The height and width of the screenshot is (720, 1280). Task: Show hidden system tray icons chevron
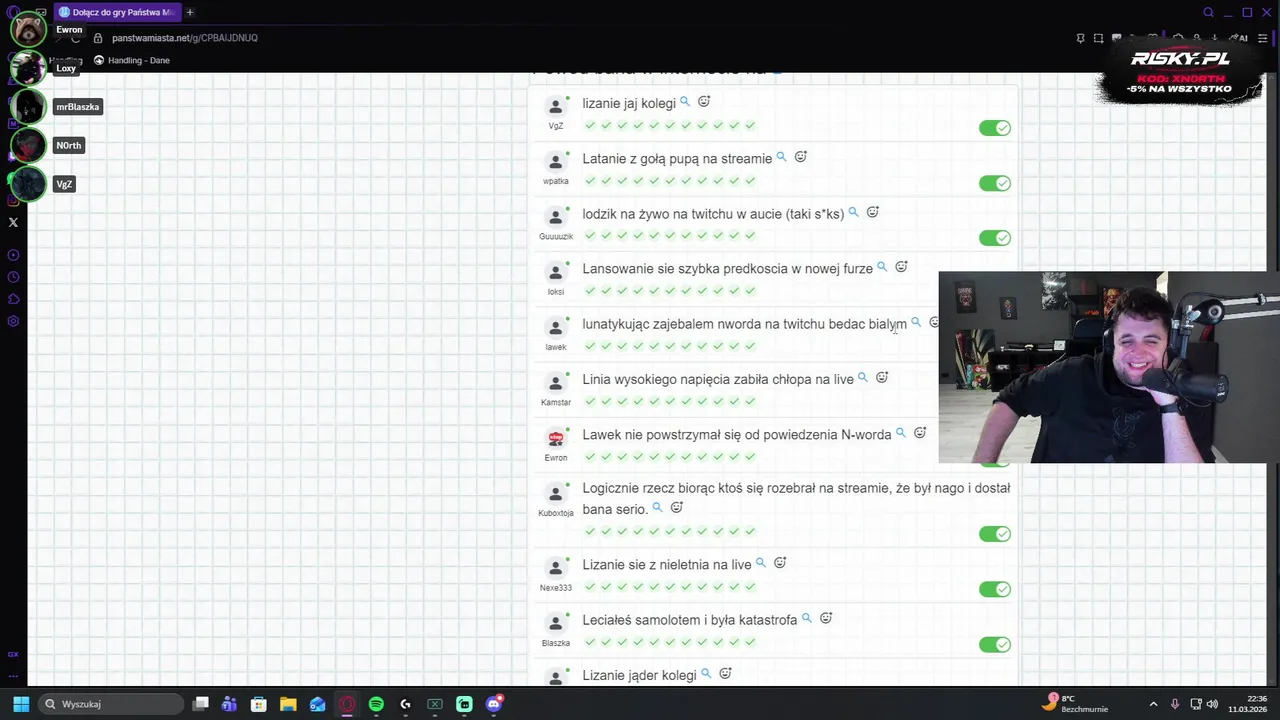1153,704
